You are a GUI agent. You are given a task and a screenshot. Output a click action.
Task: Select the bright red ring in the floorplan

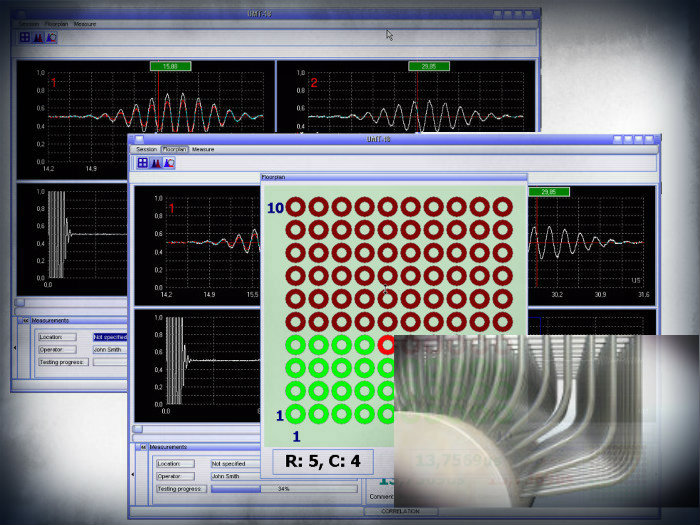(x=387, y=345)
